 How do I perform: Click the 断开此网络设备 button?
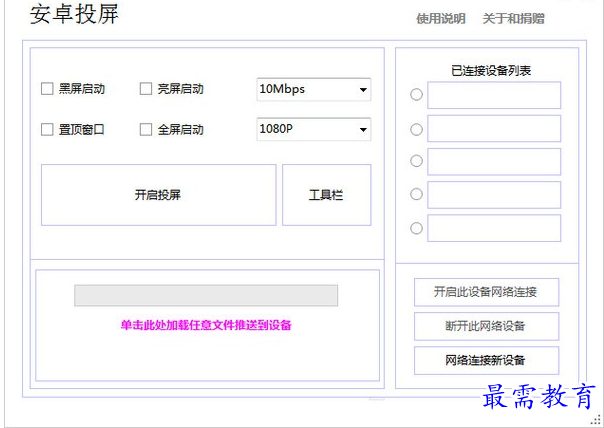[x=486, y=326]
